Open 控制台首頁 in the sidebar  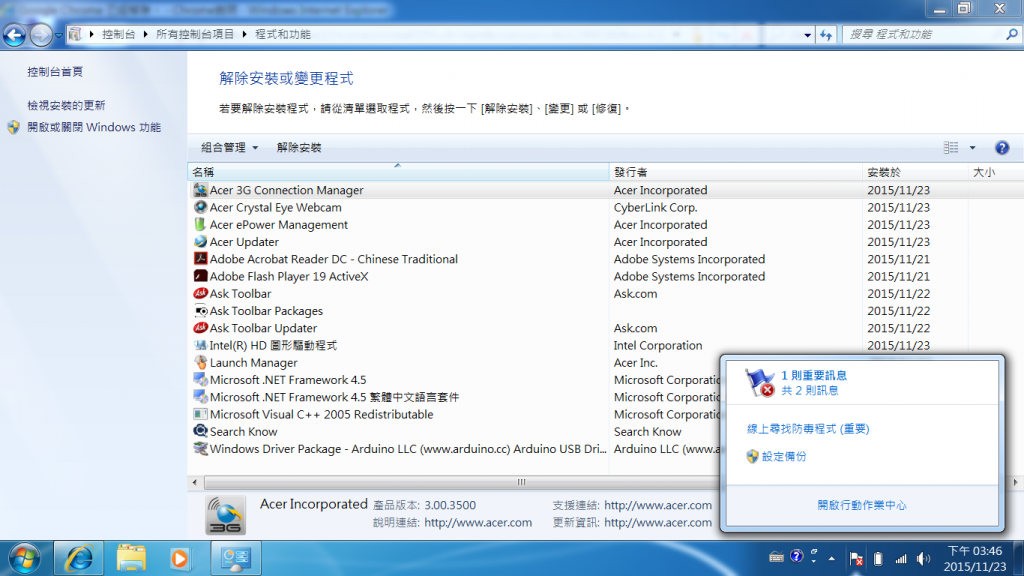pyautogui.click(x=55, y=72)
